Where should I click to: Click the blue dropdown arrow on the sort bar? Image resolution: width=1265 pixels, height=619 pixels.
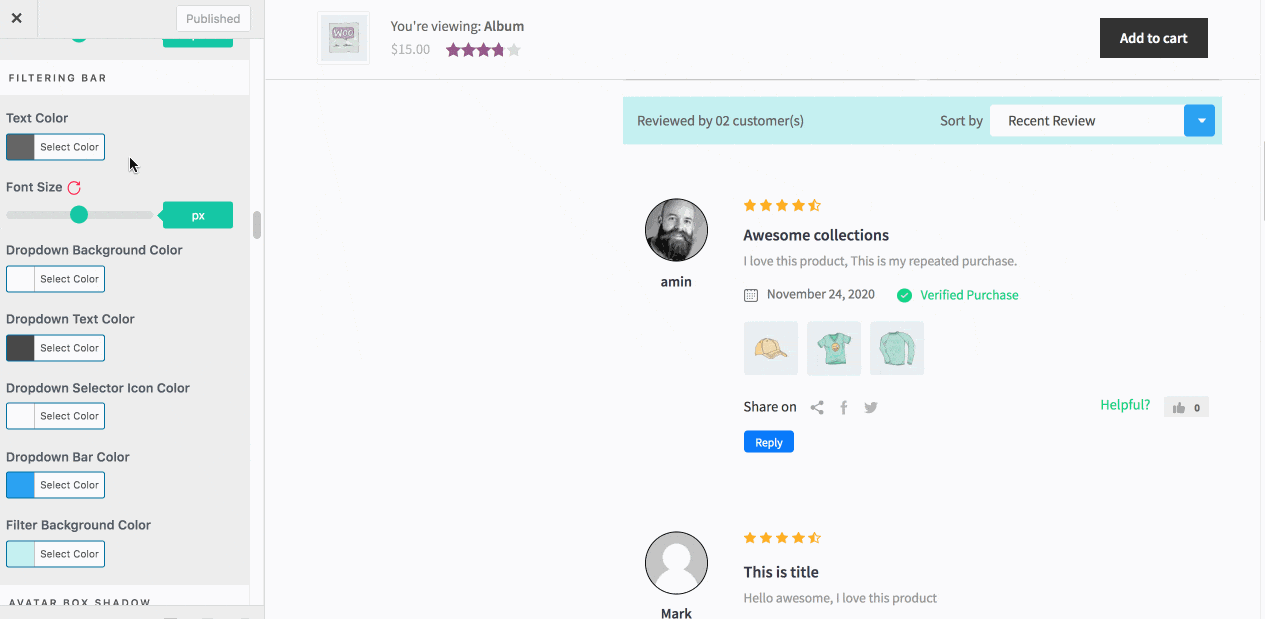(1199, 120)
